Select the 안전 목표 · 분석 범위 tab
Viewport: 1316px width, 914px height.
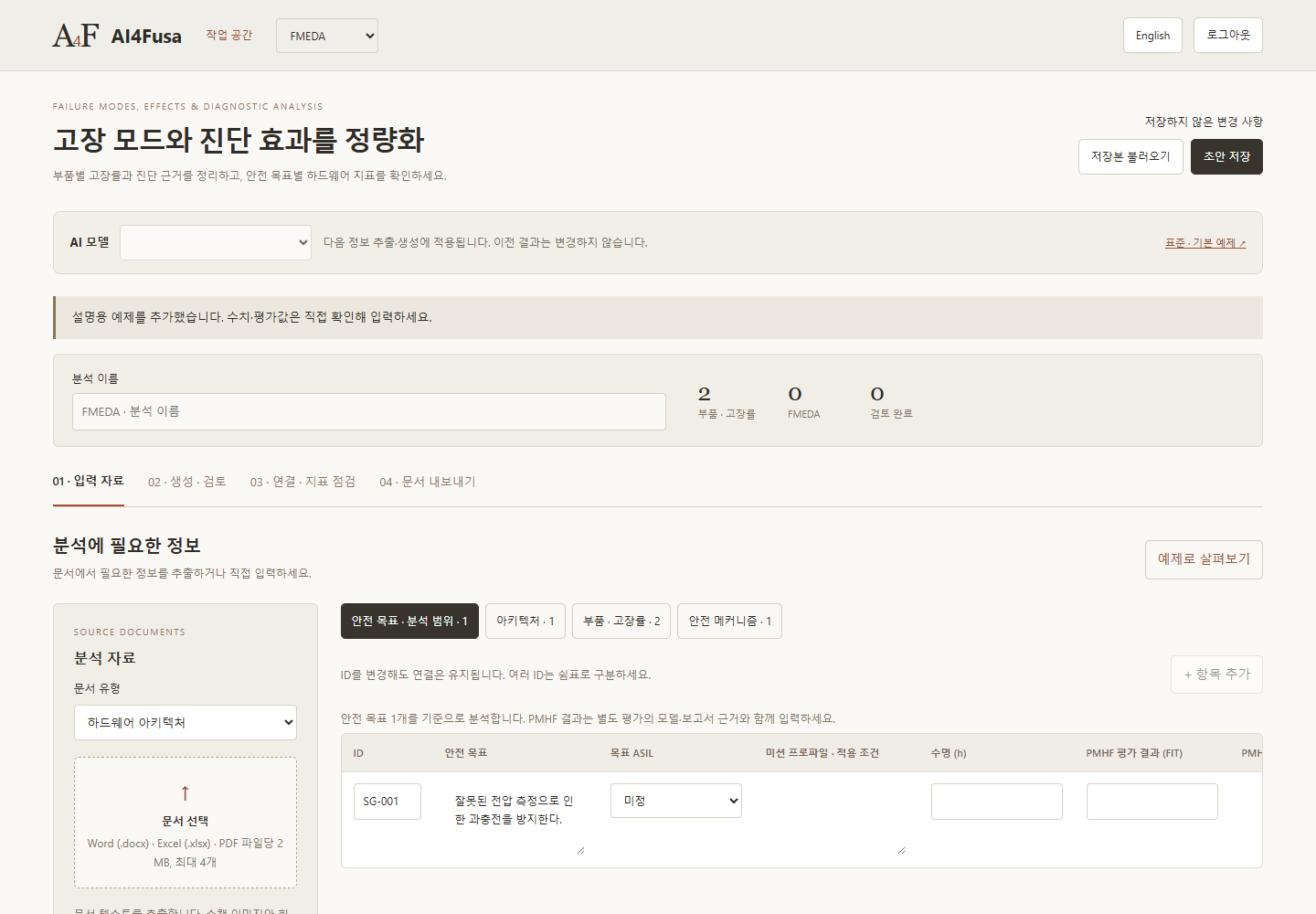[409, 621]
